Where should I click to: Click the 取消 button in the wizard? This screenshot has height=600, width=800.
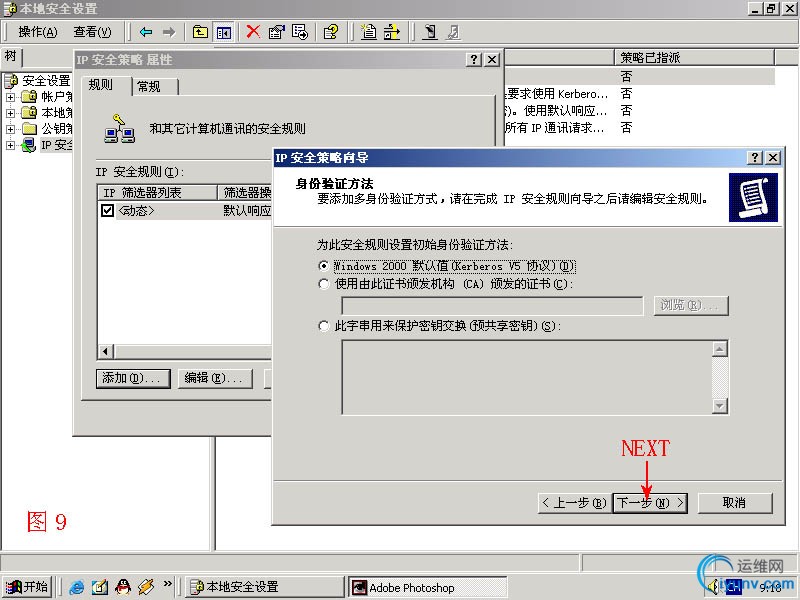click(735, 503)
